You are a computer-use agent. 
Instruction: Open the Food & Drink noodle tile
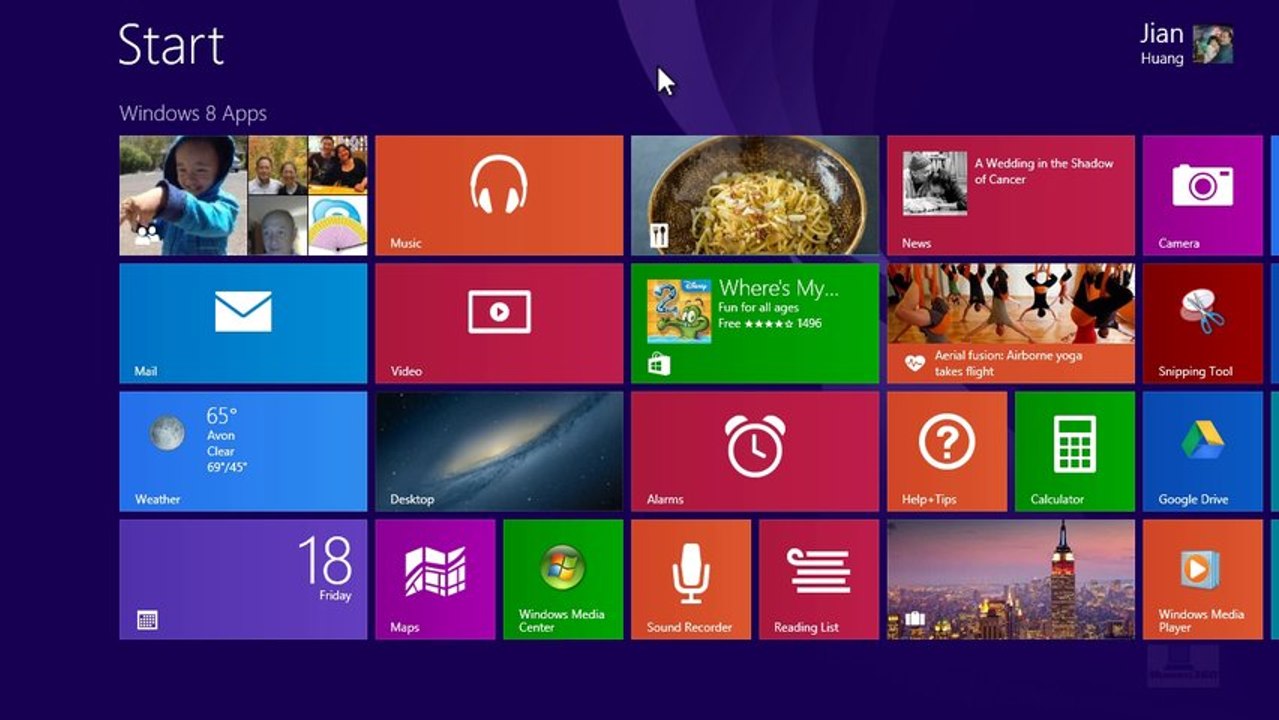tap(755, 195)
